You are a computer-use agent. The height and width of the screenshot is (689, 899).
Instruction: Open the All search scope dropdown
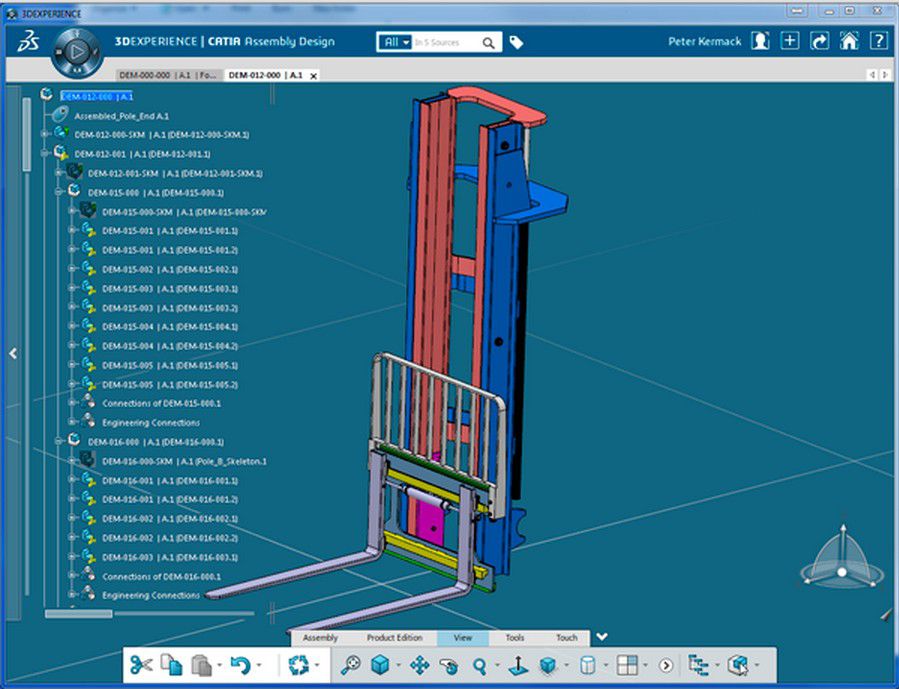(396, 42)
